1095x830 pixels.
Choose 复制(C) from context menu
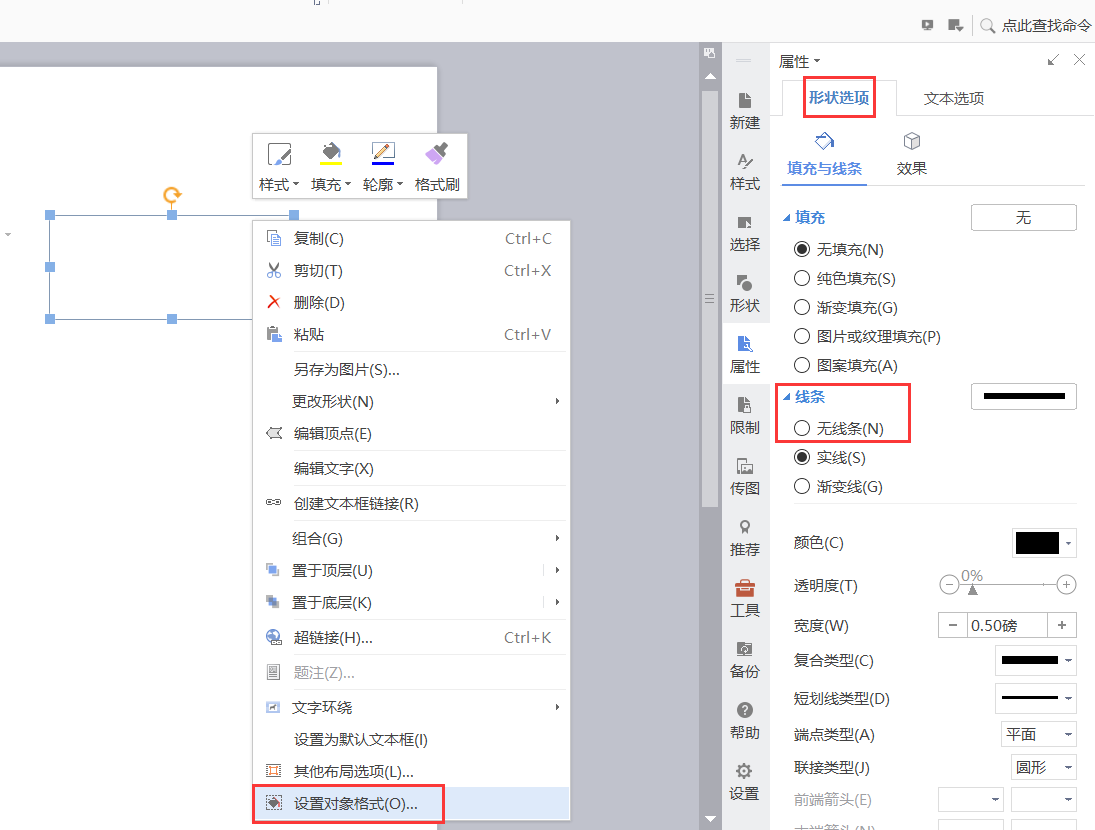point(411,239)
